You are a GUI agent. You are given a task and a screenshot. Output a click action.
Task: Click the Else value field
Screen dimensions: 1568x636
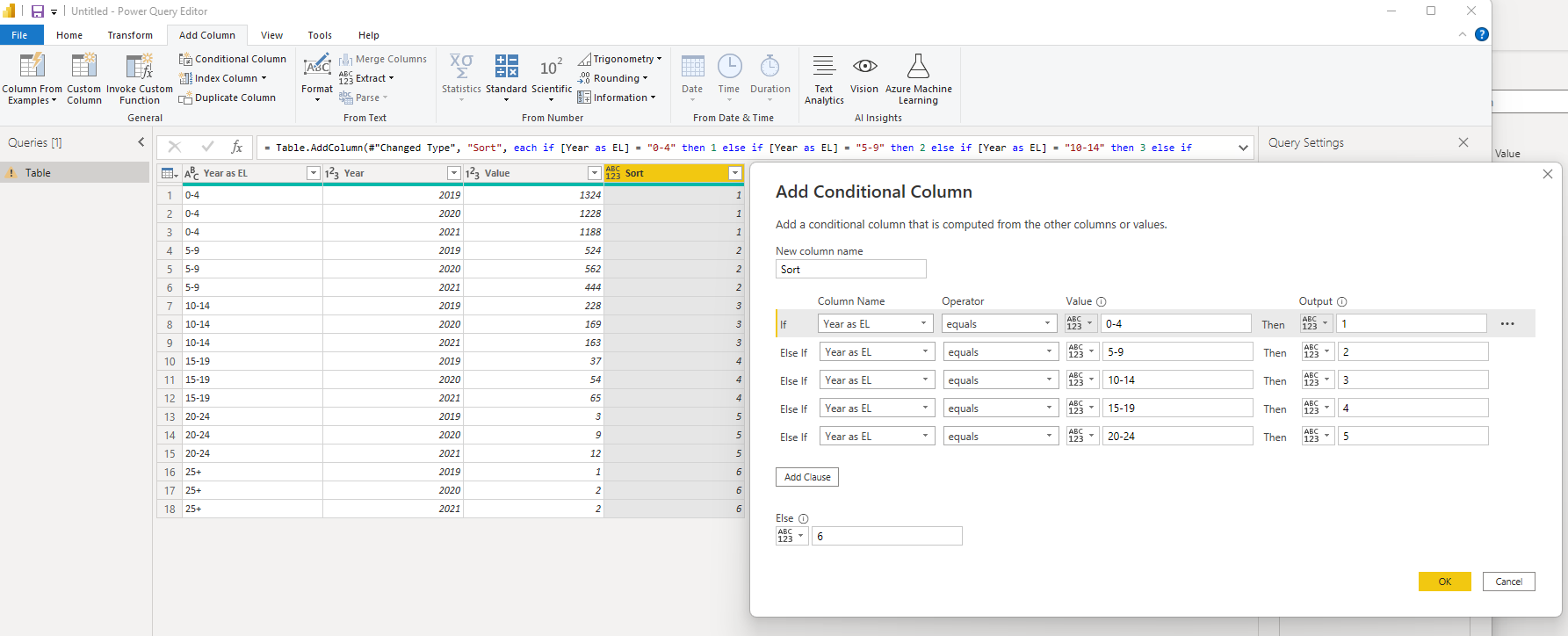pyautogui.click(x=886, y=536)
